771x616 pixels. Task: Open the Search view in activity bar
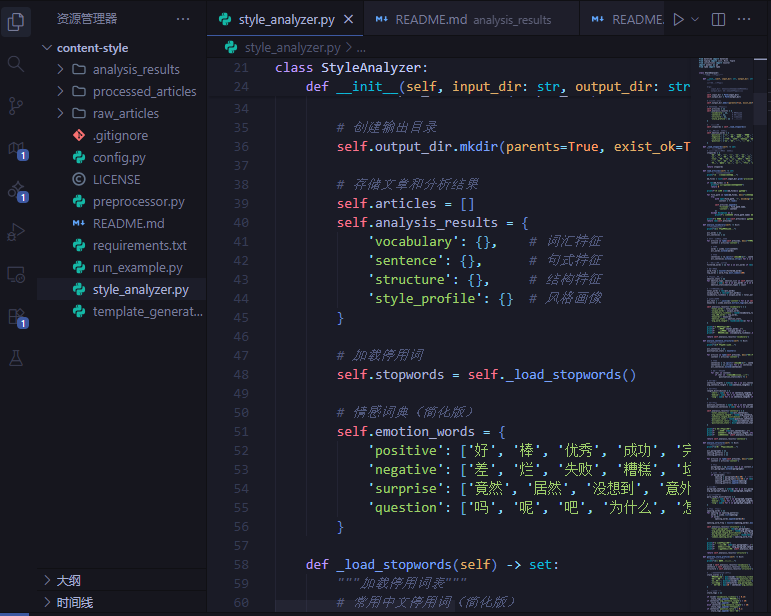pos(16,64)
